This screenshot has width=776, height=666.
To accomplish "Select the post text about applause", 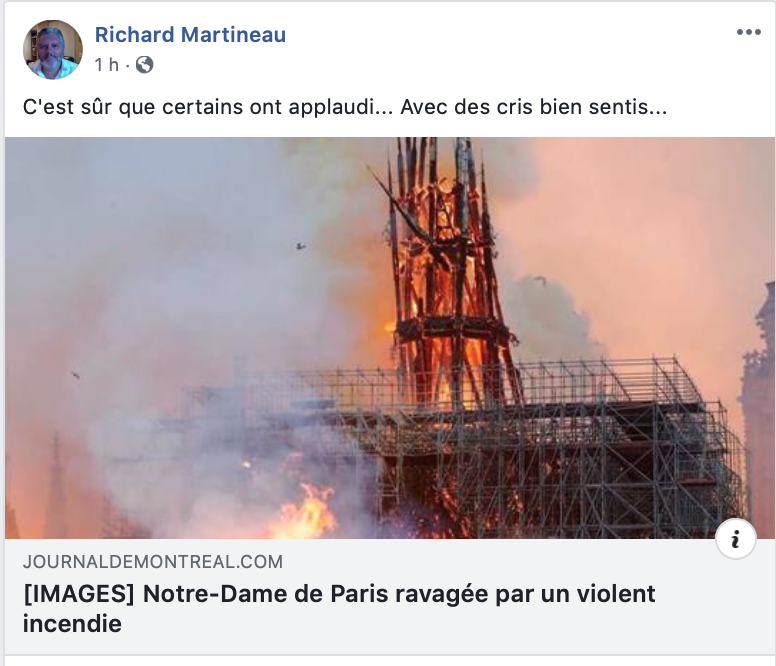I will click(345, 107).
